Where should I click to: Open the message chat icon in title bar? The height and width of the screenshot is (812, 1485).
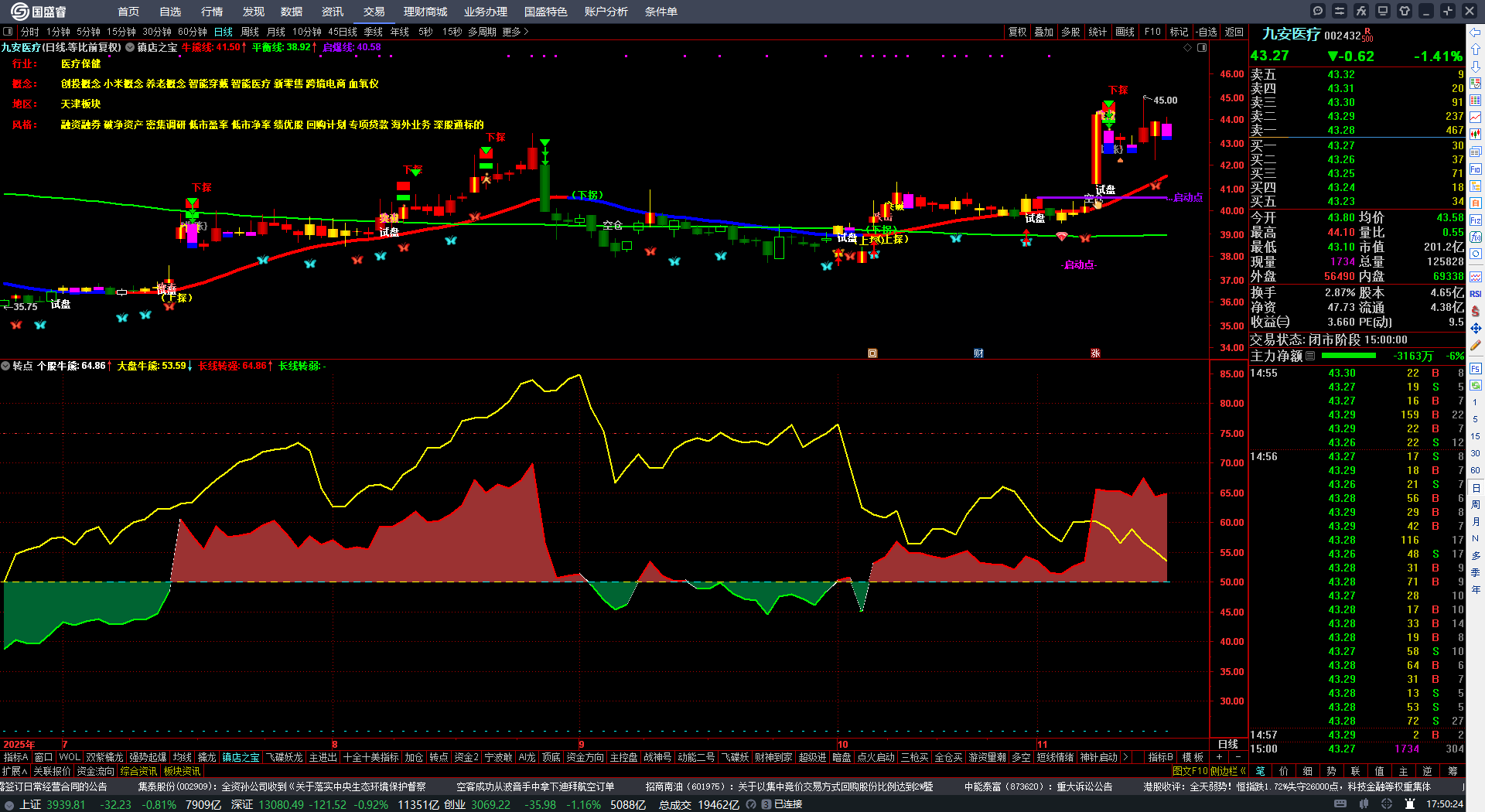[1318, 11]
